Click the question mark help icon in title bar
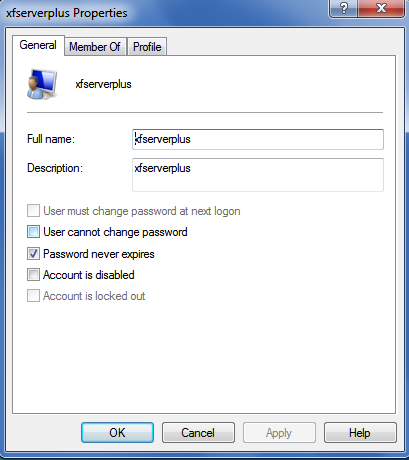 343,8
